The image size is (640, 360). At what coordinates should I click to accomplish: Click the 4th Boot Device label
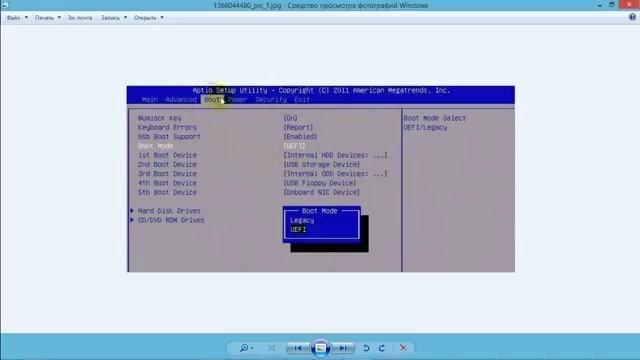[x=167, y=183]
